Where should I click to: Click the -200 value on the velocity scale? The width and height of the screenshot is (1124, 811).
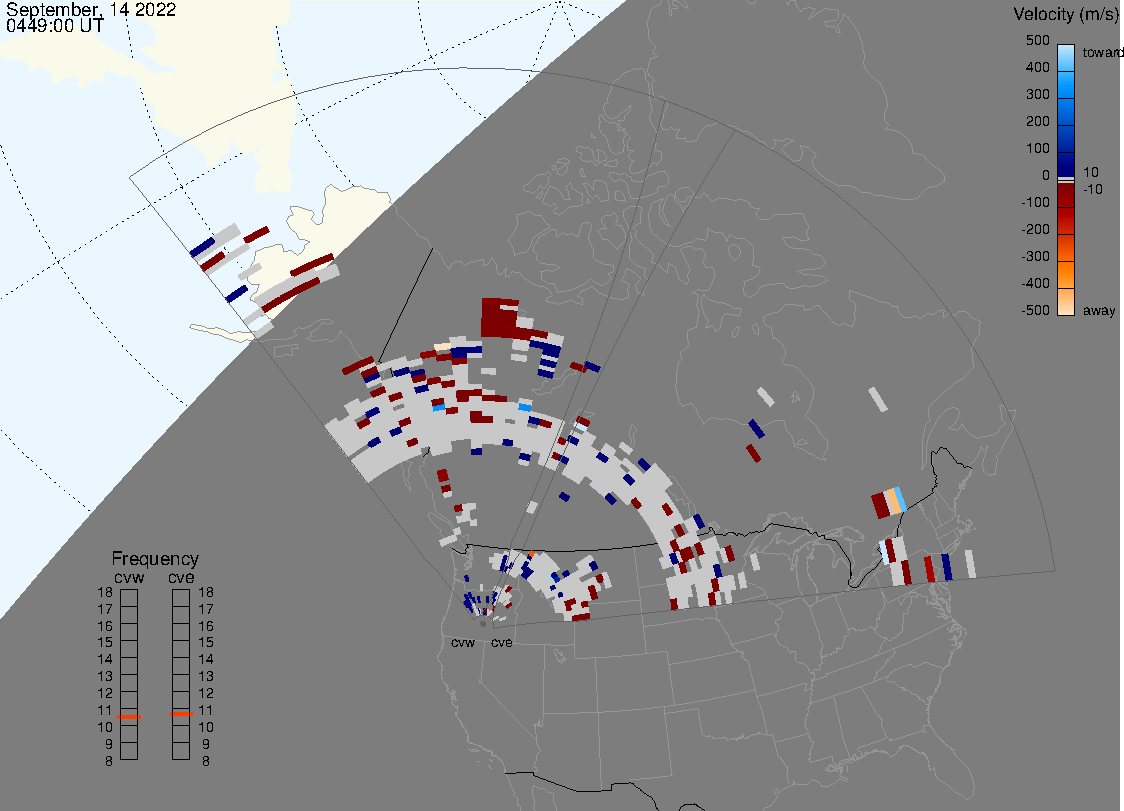[1035, 229]
